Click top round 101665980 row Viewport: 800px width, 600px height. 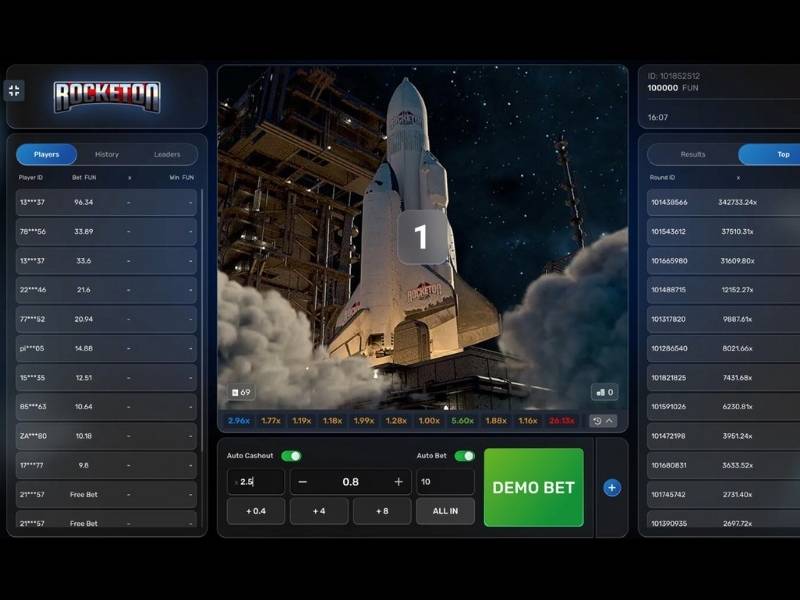pos(723,261)
